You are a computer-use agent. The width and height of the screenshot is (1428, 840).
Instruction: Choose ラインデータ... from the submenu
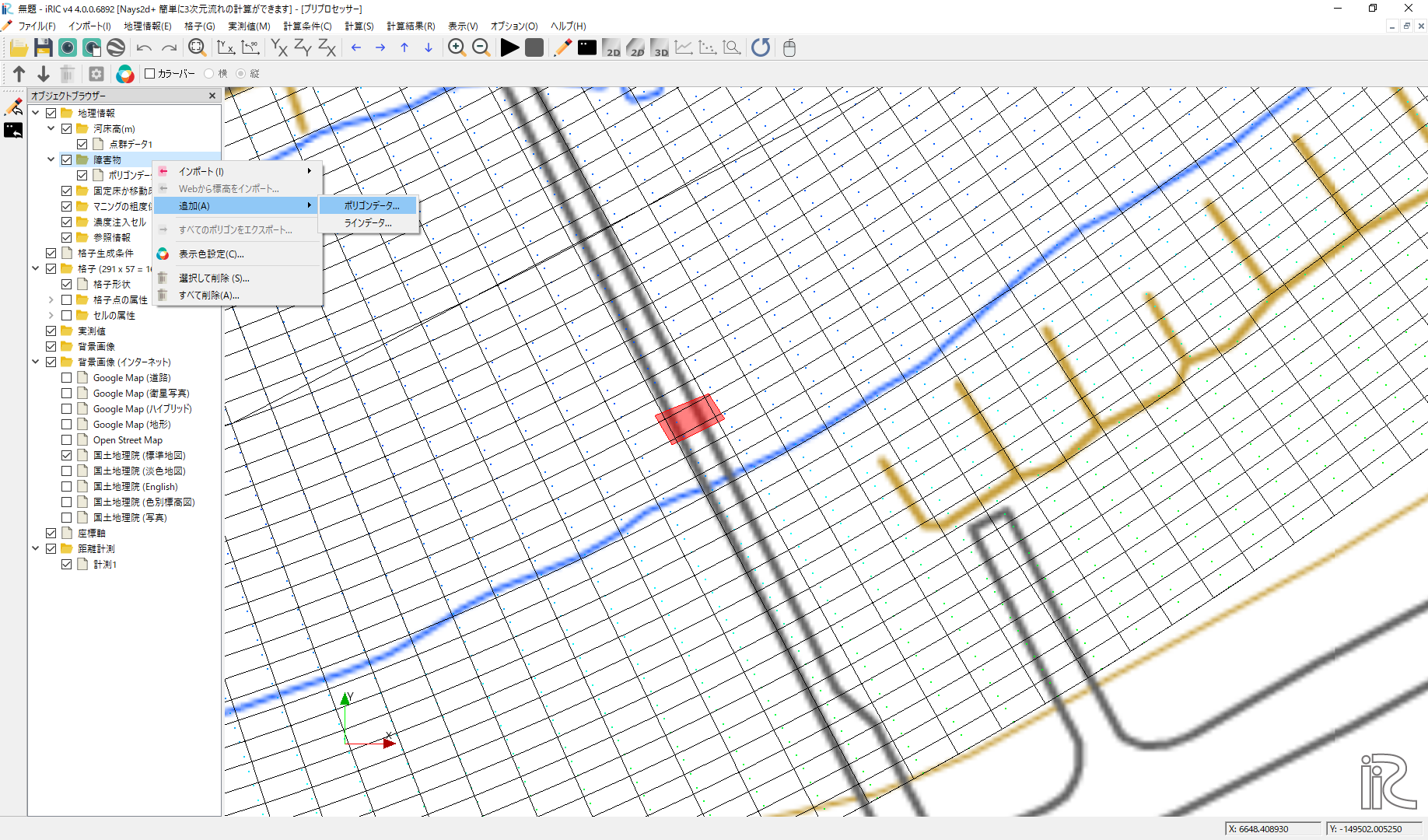tap(369, 222)
